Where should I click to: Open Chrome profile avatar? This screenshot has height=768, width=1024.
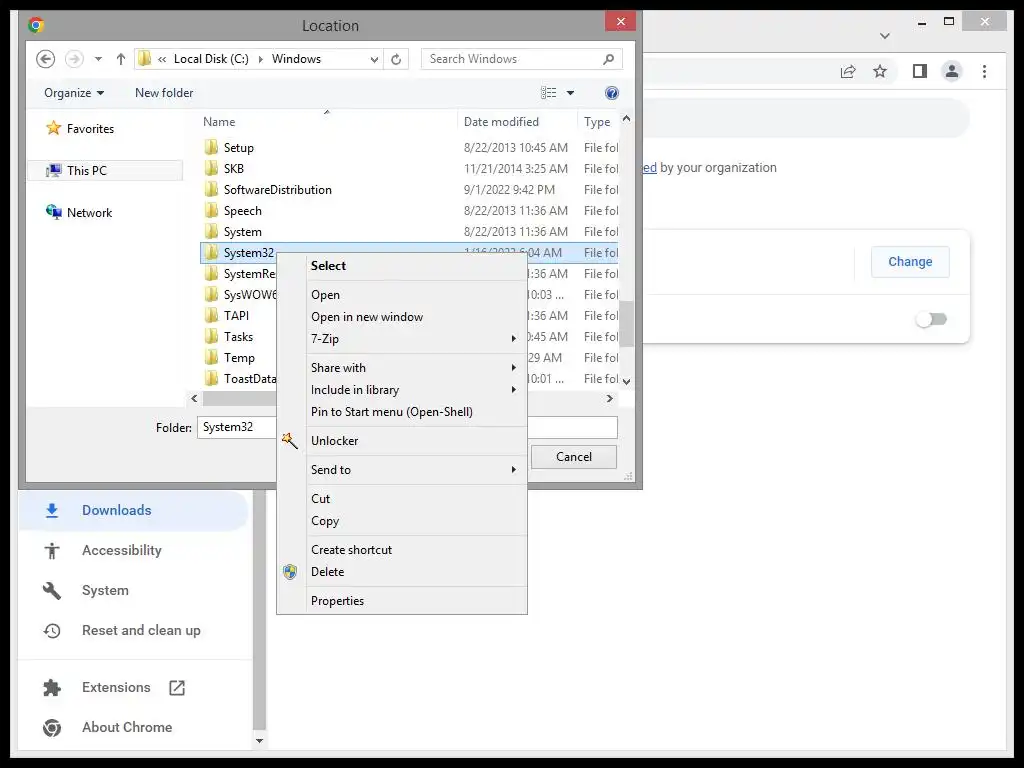click(952, 71)
